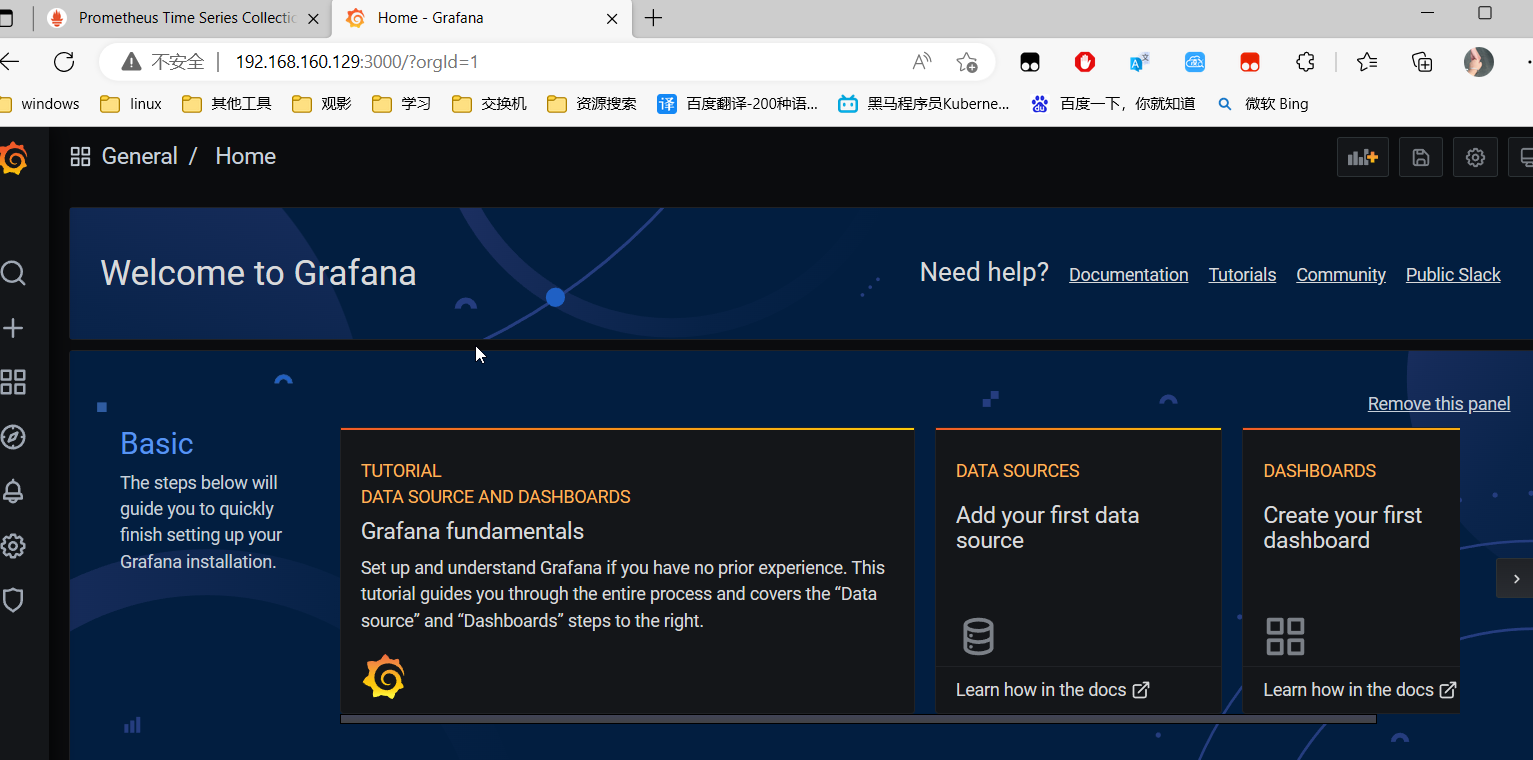1533x760 pixels.
Task: Open the 学习 bookmarks folder
Action: 401,104
